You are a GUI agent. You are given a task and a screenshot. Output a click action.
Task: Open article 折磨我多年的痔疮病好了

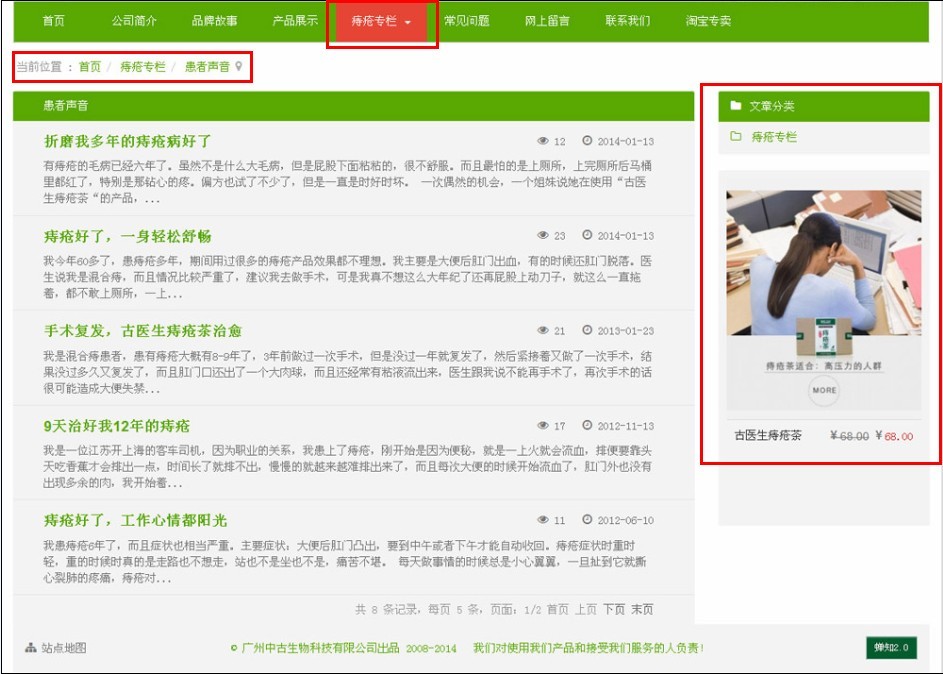pos(127,141)
